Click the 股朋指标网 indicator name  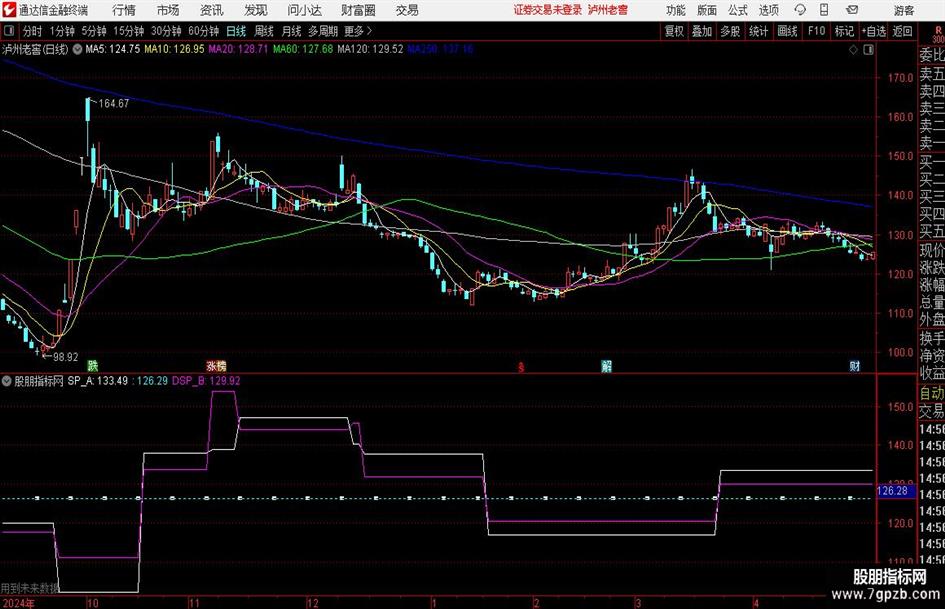[39, 381]
